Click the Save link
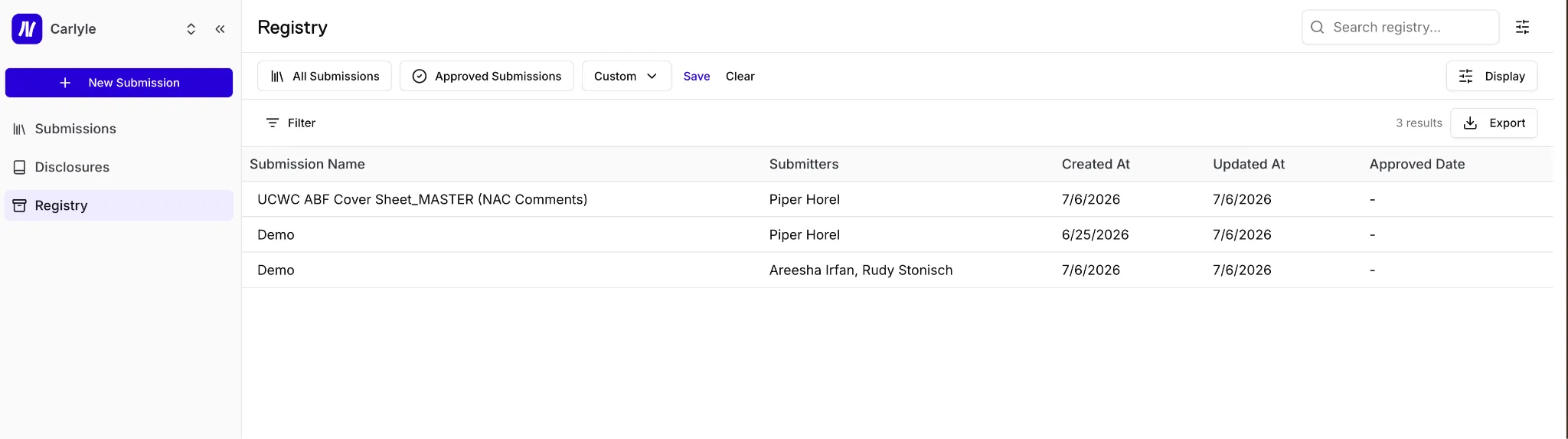Viewport: 1568px width, 439px height. pos(697,77)
